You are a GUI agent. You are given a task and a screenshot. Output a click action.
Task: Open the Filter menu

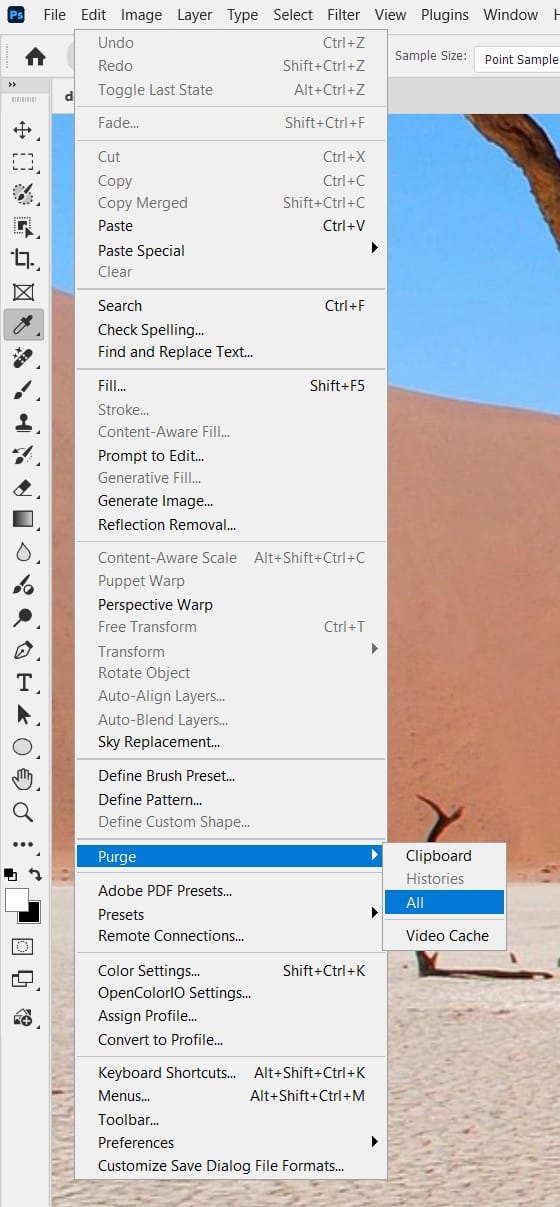click(x=344, y=15)
